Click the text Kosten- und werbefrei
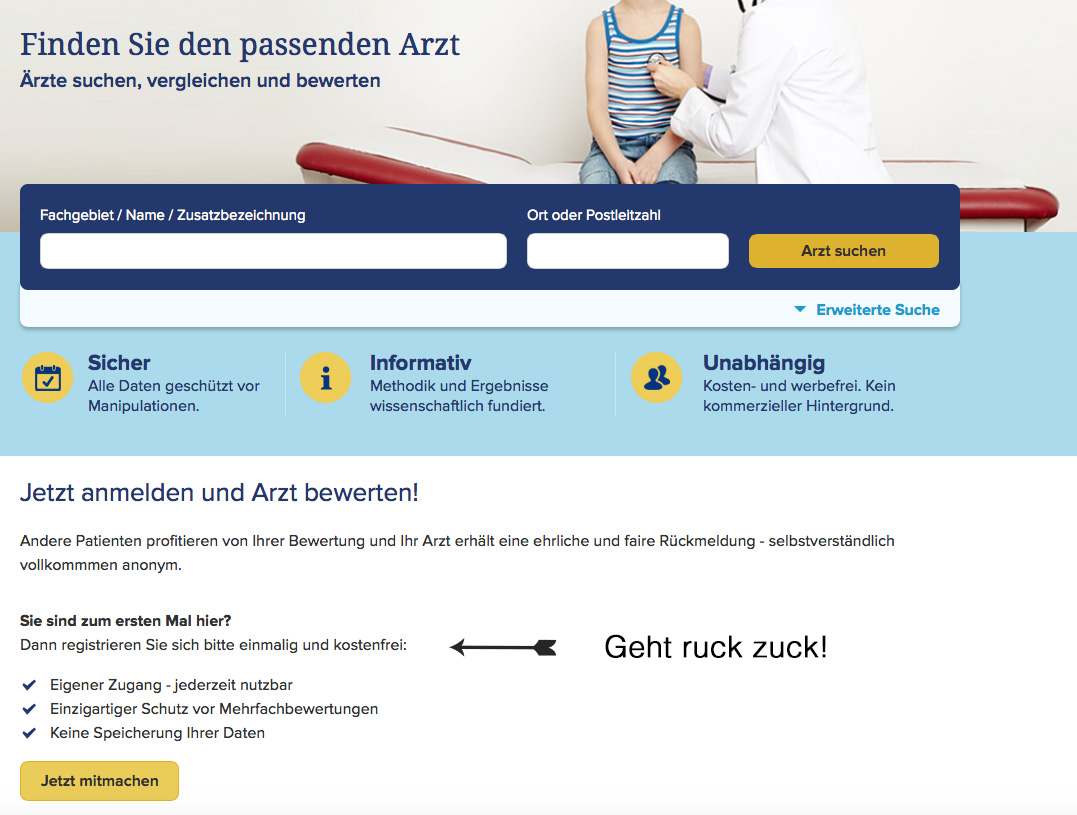This screenshot has height=815, width=1077. coord(782,386)
